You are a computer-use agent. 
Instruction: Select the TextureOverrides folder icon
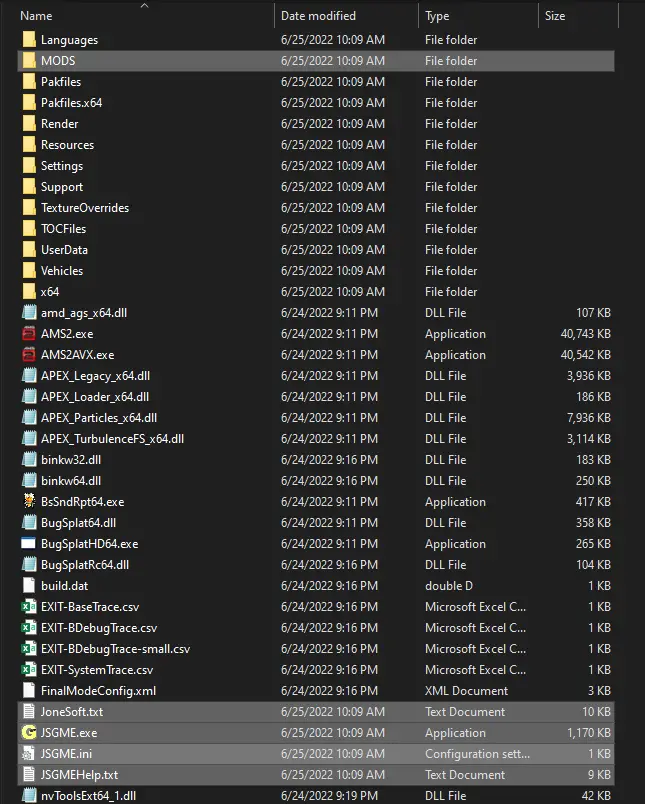(x=29, y=208)
